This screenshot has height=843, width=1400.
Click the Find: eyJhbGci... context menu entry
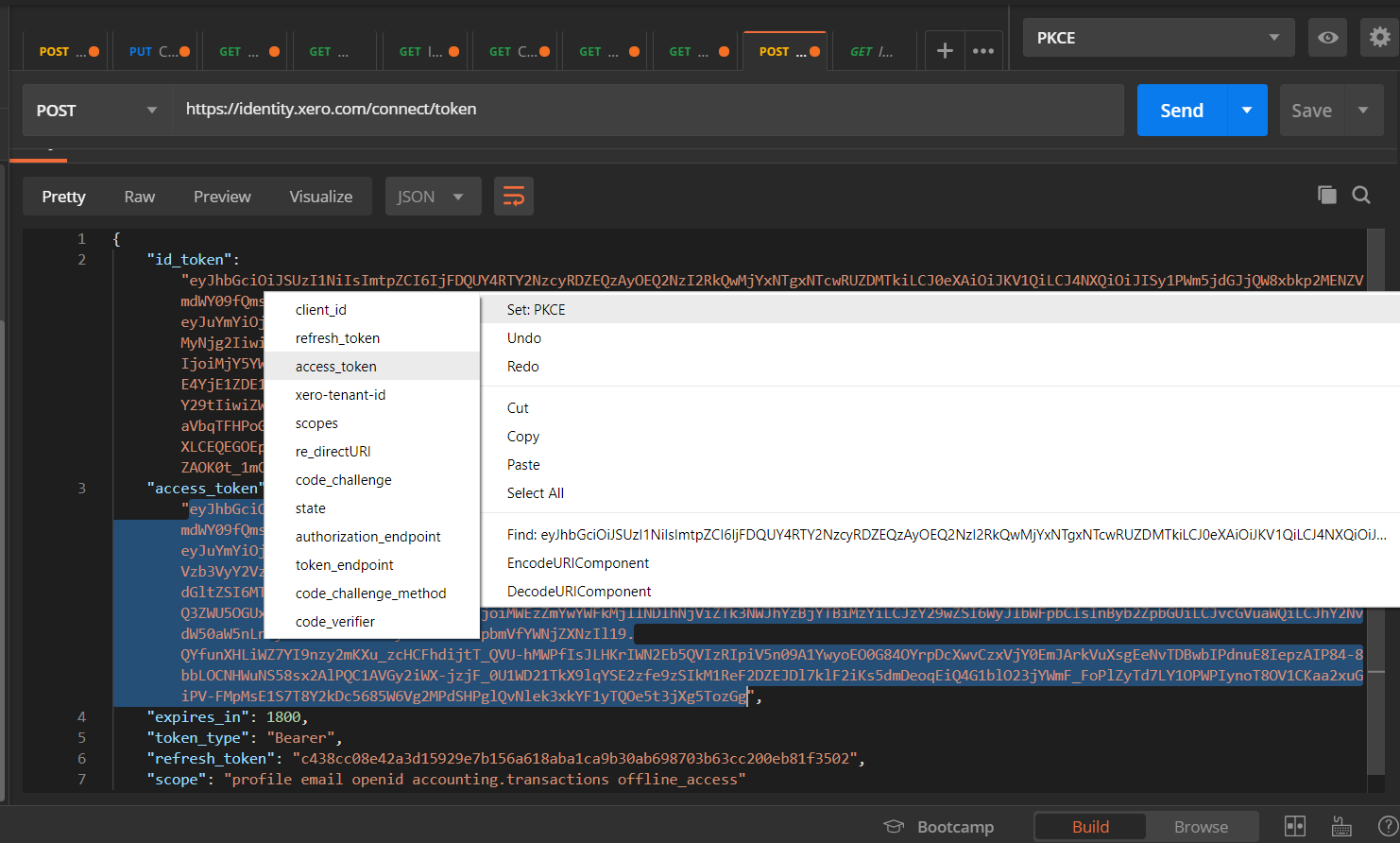point(941,535)
